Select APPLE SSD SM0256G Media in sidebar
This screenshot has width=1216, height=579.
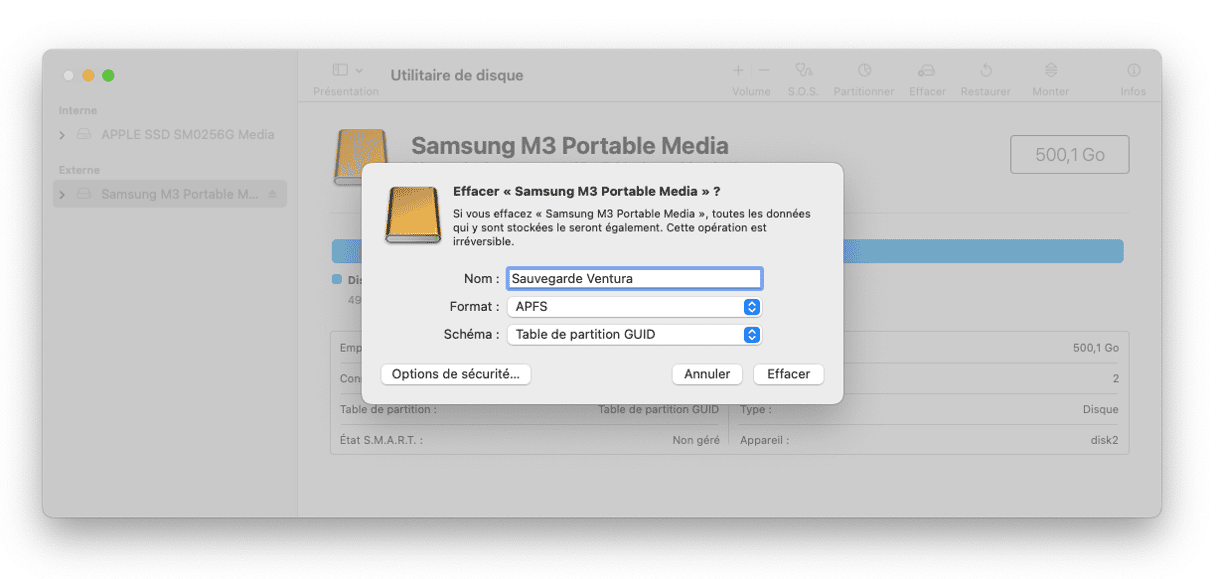pyautogui.click(x=187, y=135)
